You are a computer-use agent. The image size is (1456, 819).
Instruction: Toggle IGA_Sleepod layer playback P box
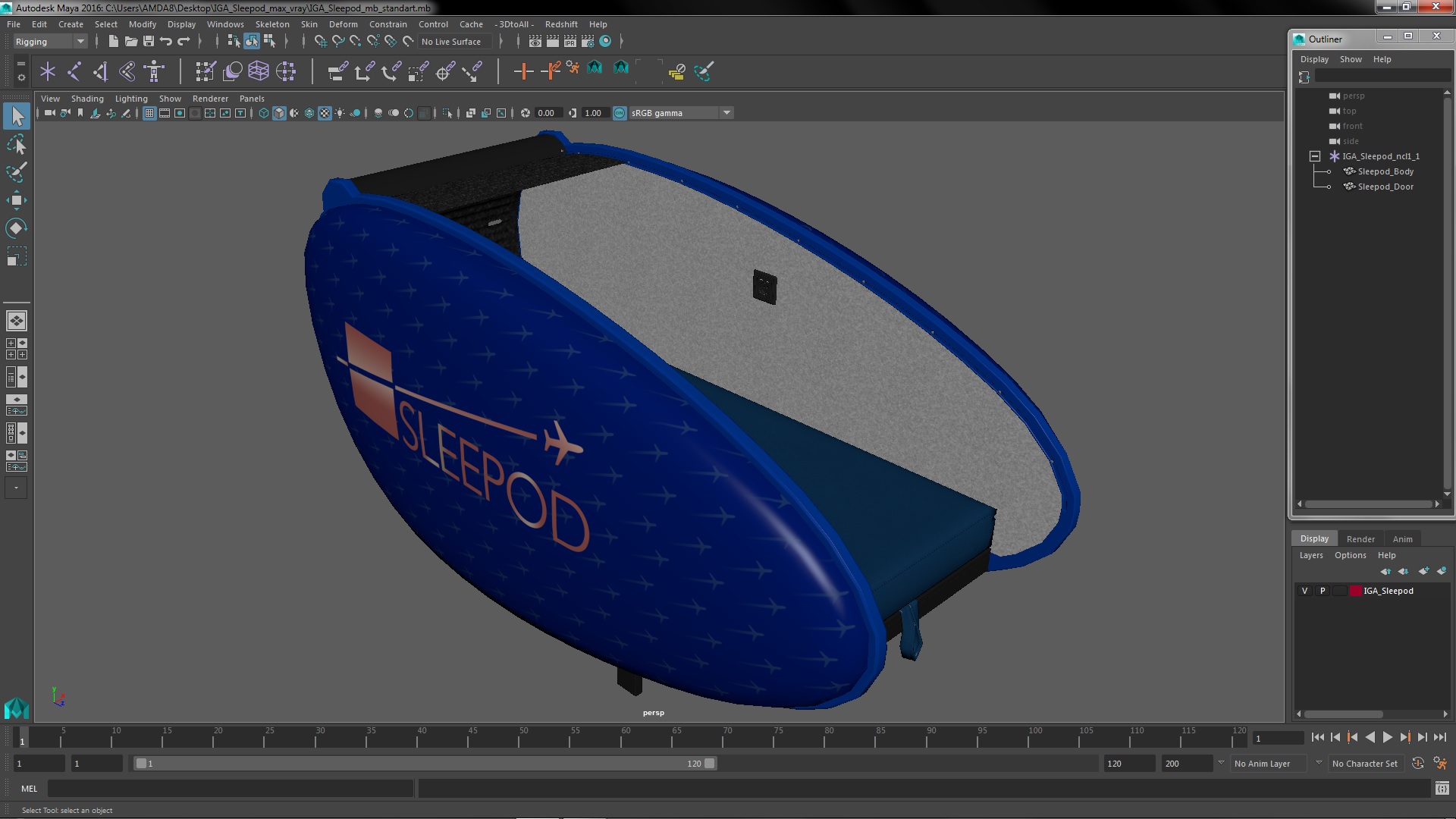(x=1323, y=591)
